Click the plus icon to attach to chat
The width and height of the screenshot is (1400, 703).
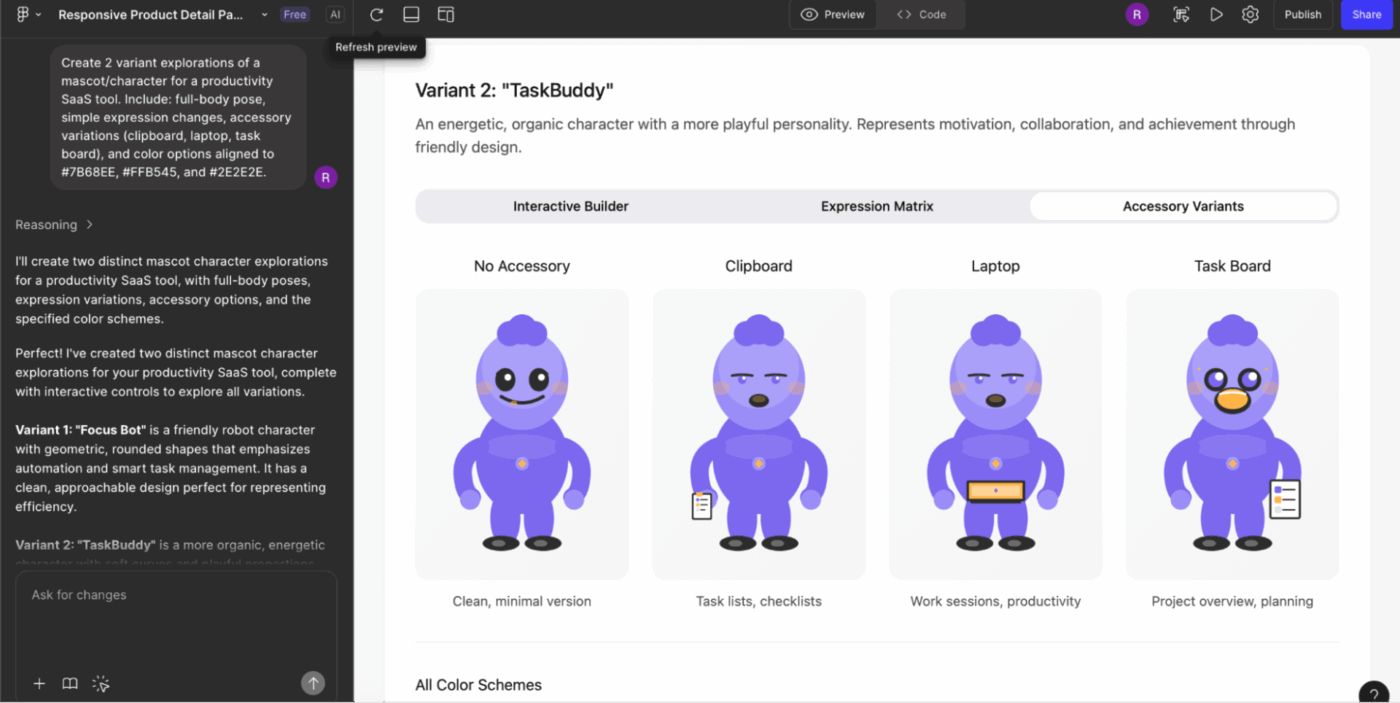click(x=39, y=684)
